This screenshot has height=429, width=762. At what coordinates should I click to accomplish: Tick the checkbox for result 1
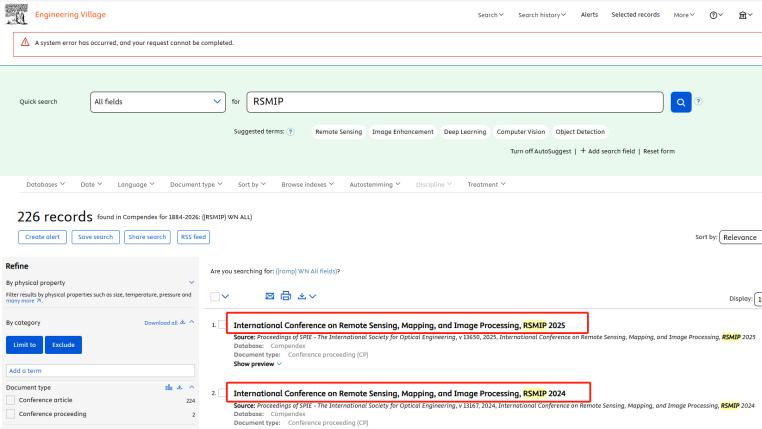click(223, 325)
